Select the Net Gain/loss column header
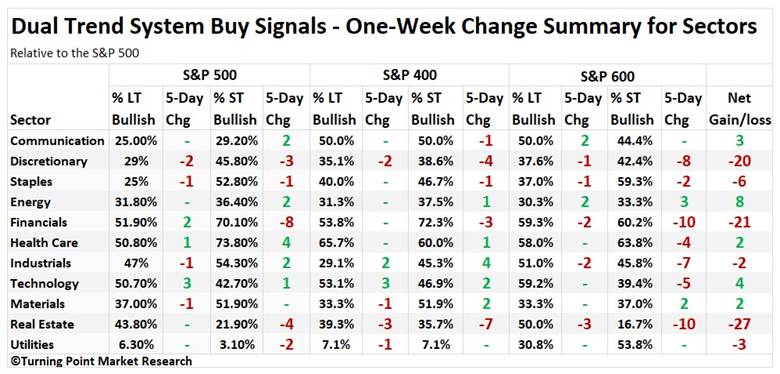780x374 pixels. tap(742, 109)
